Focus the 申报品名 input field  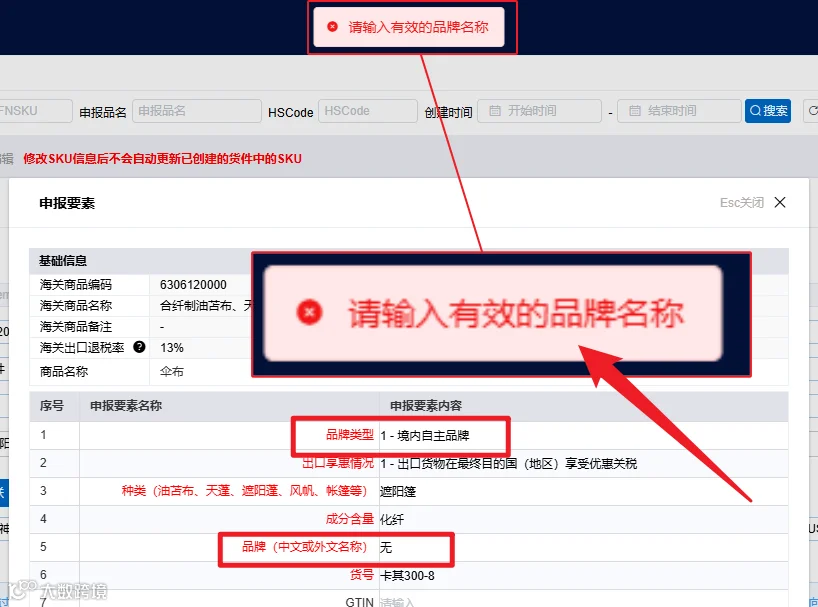click(197, 111)
